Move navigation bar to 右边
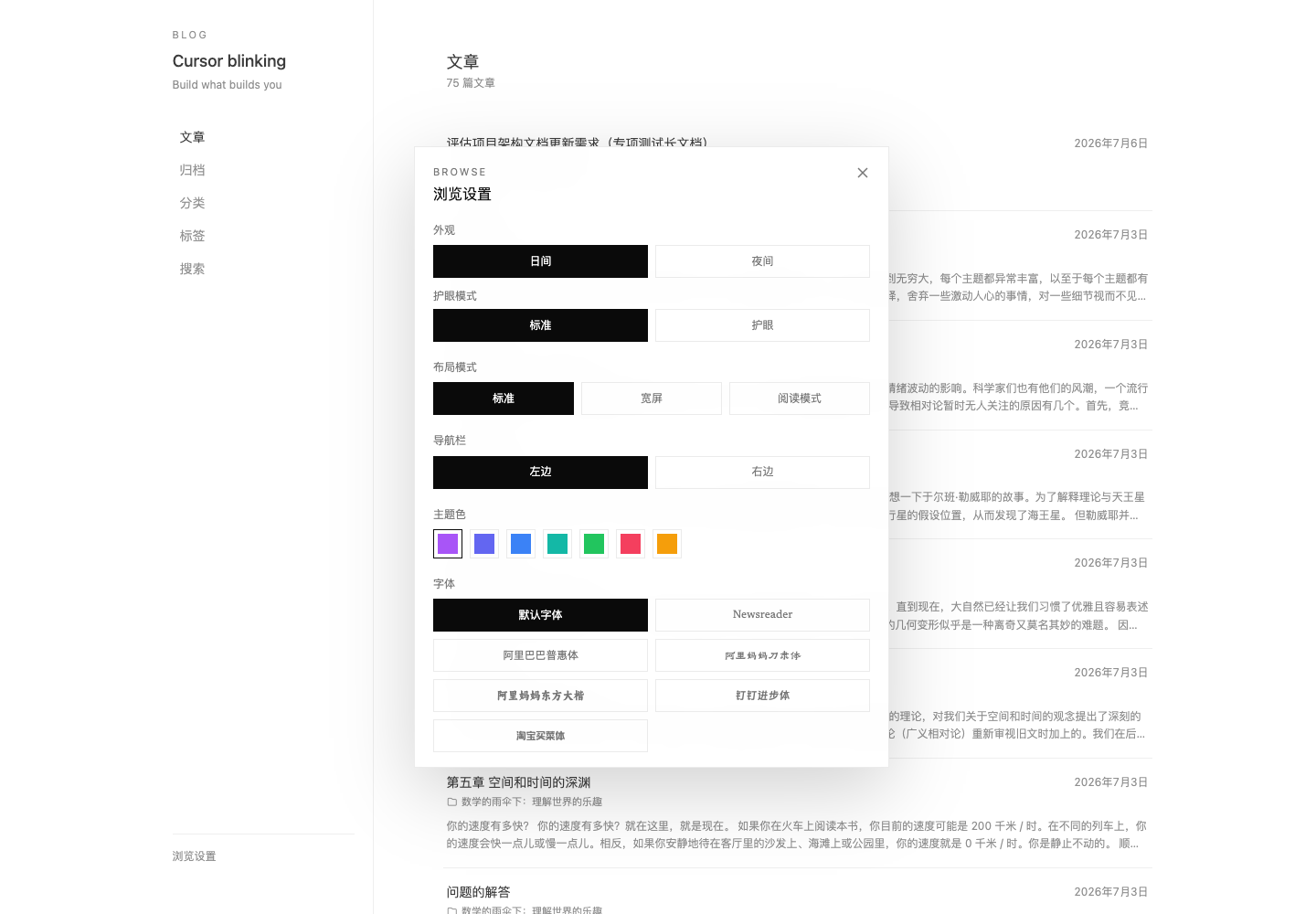Screen dimensions: 1316x914 [762, 472]
